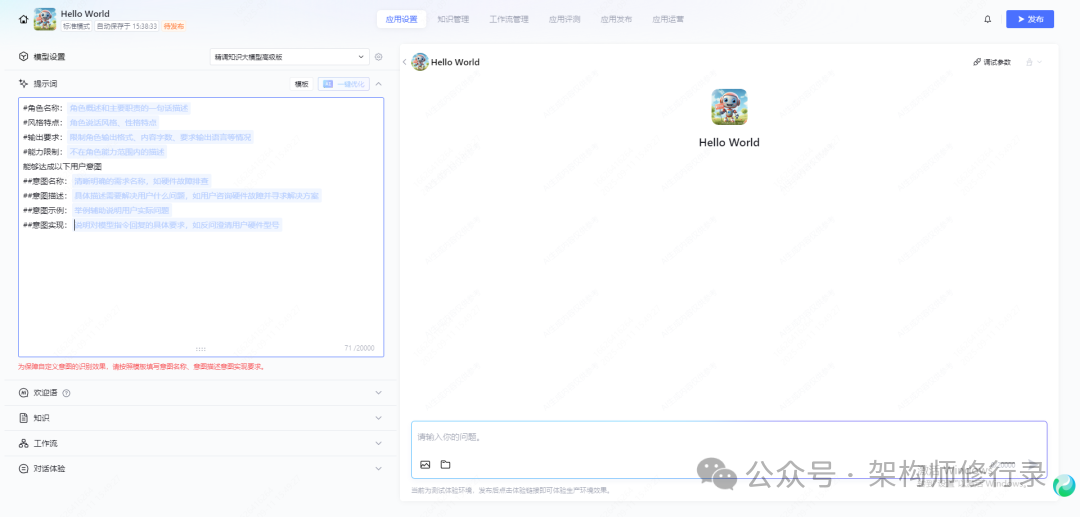
Task: Click the 知识 document icon
Action: [23, 418]
